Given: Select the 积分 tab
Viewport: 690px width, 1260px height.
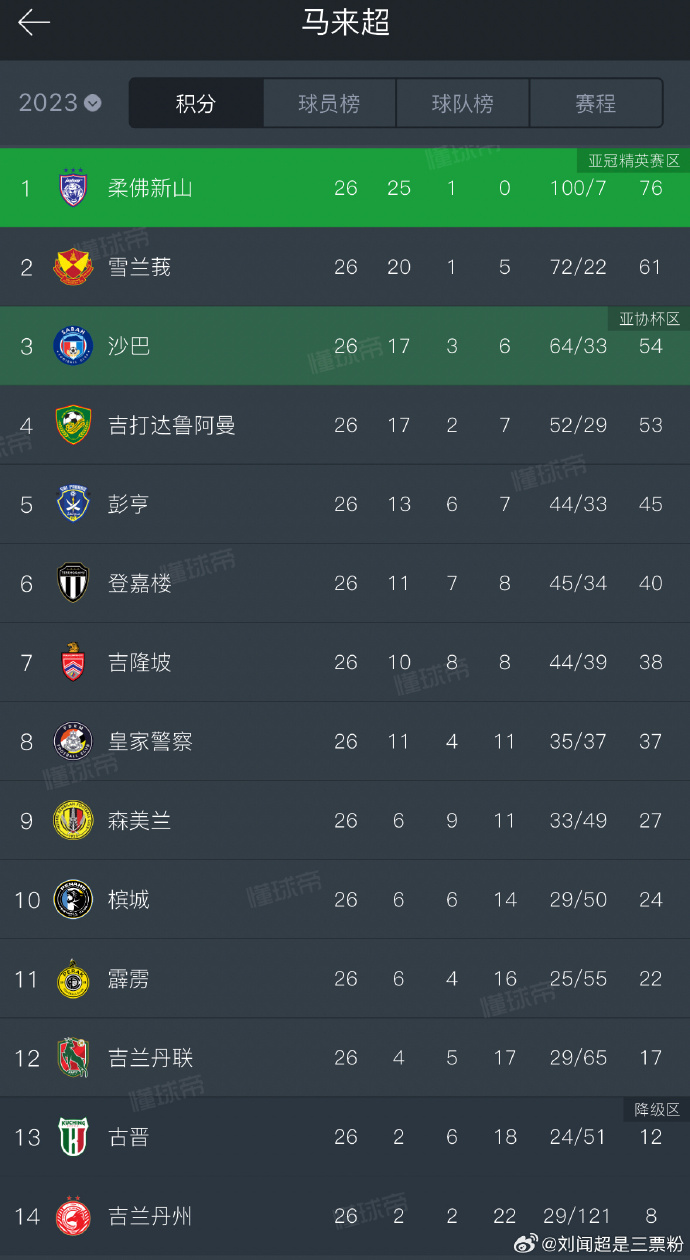Looking at the screenshot, I should pyautogui.click(x=196, y=104).
